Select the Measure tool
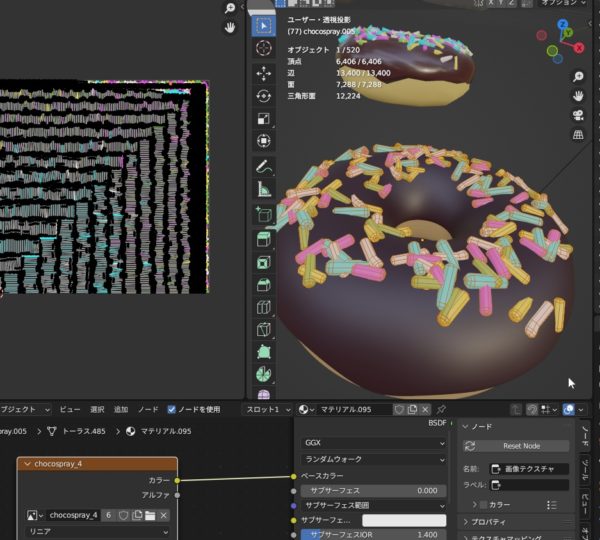The width and height of the screenshot is (600, 540). 263,188
